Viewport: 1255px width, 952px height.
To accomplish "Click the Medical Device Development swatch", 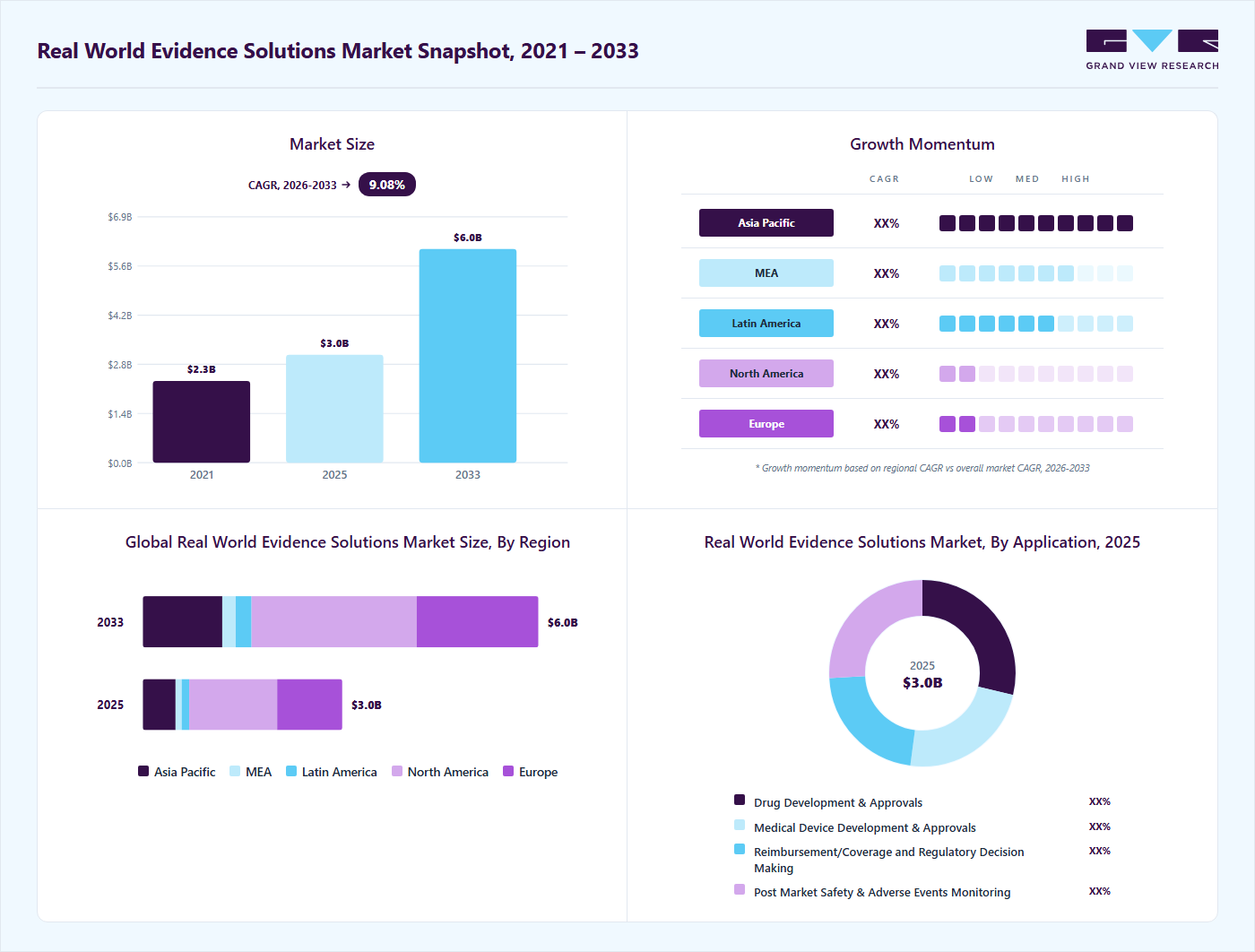I will [x=740, y=825].
